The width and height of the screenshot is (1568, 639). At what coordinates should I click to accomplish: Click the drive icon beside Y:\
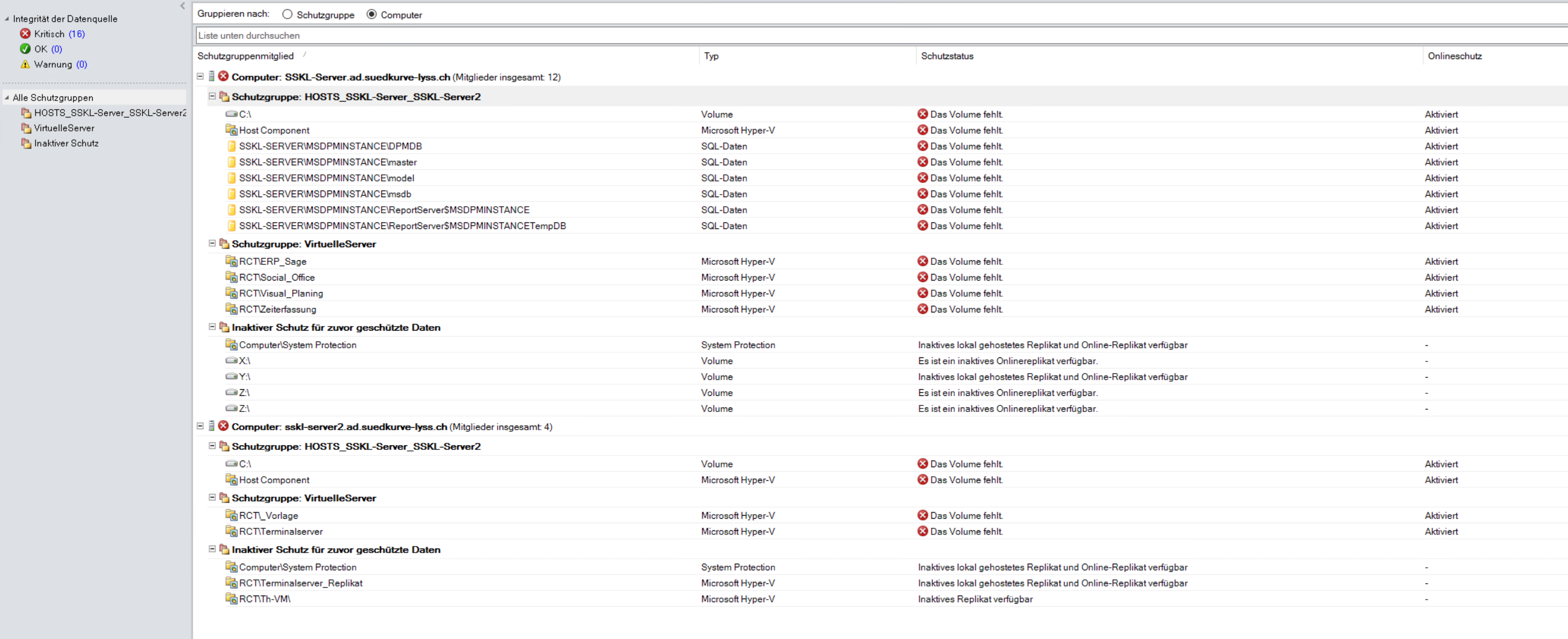(x=231, y=376)
